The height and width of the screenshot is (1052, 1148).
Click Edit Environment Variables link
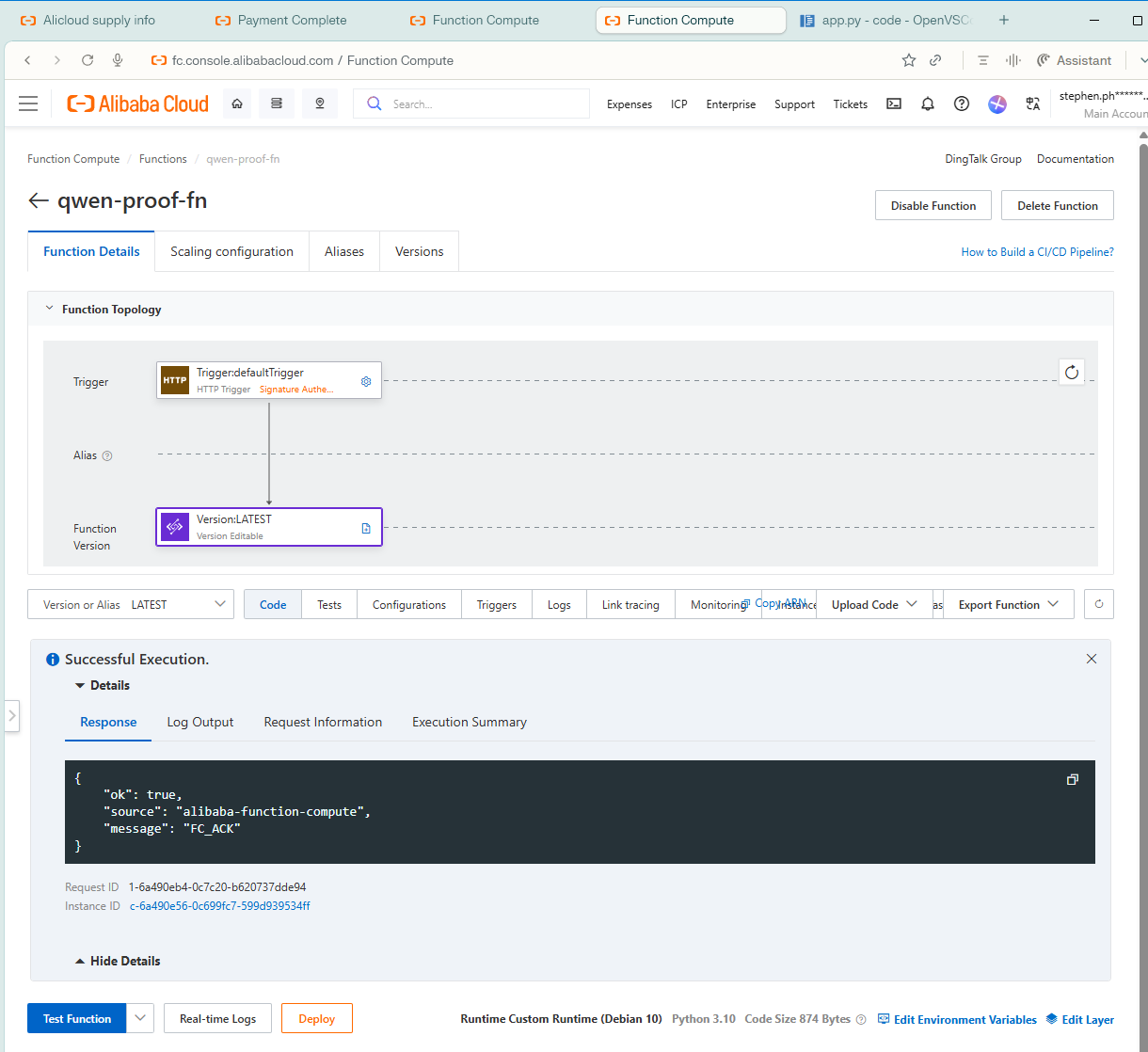click(957, 1019)
